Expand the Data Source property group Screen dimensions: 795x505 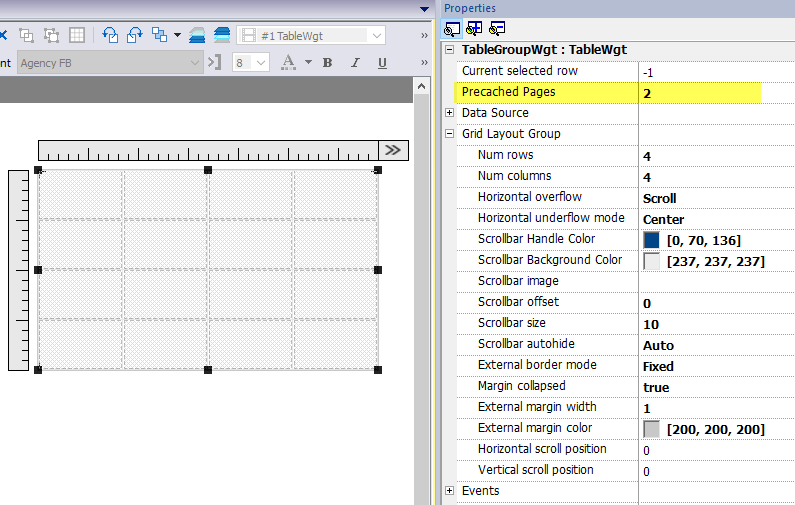pyautogui.click(x=450, y=113)
